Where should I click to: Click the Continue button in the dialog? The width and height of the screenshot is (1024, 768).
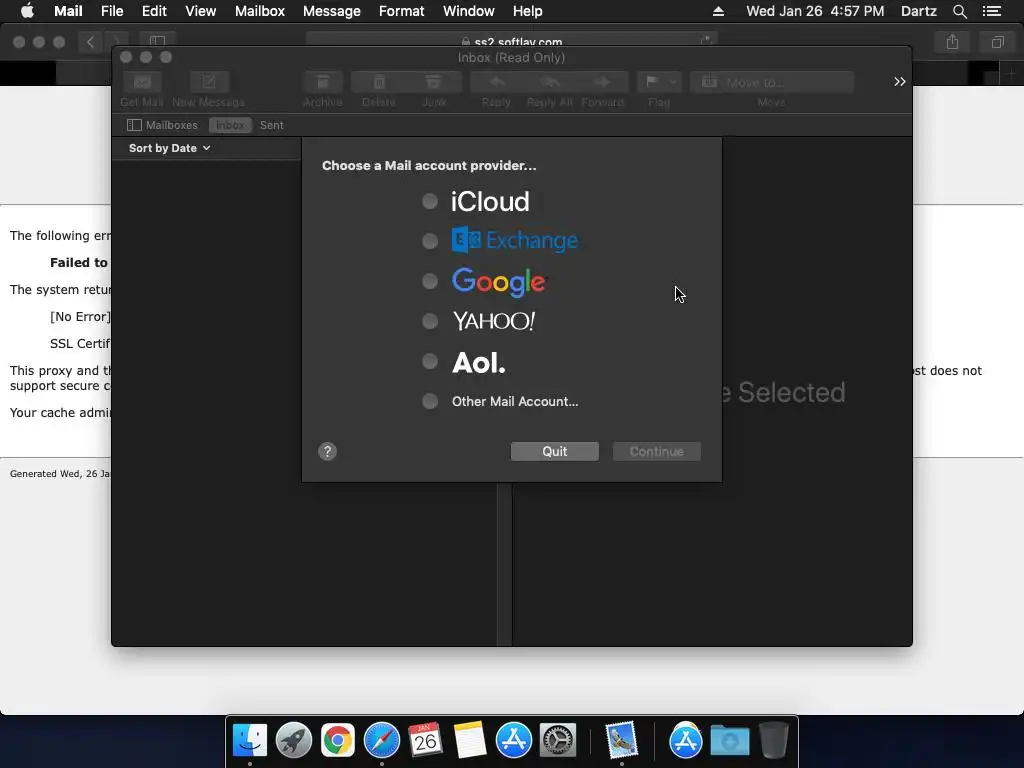[x=656, y=451]
